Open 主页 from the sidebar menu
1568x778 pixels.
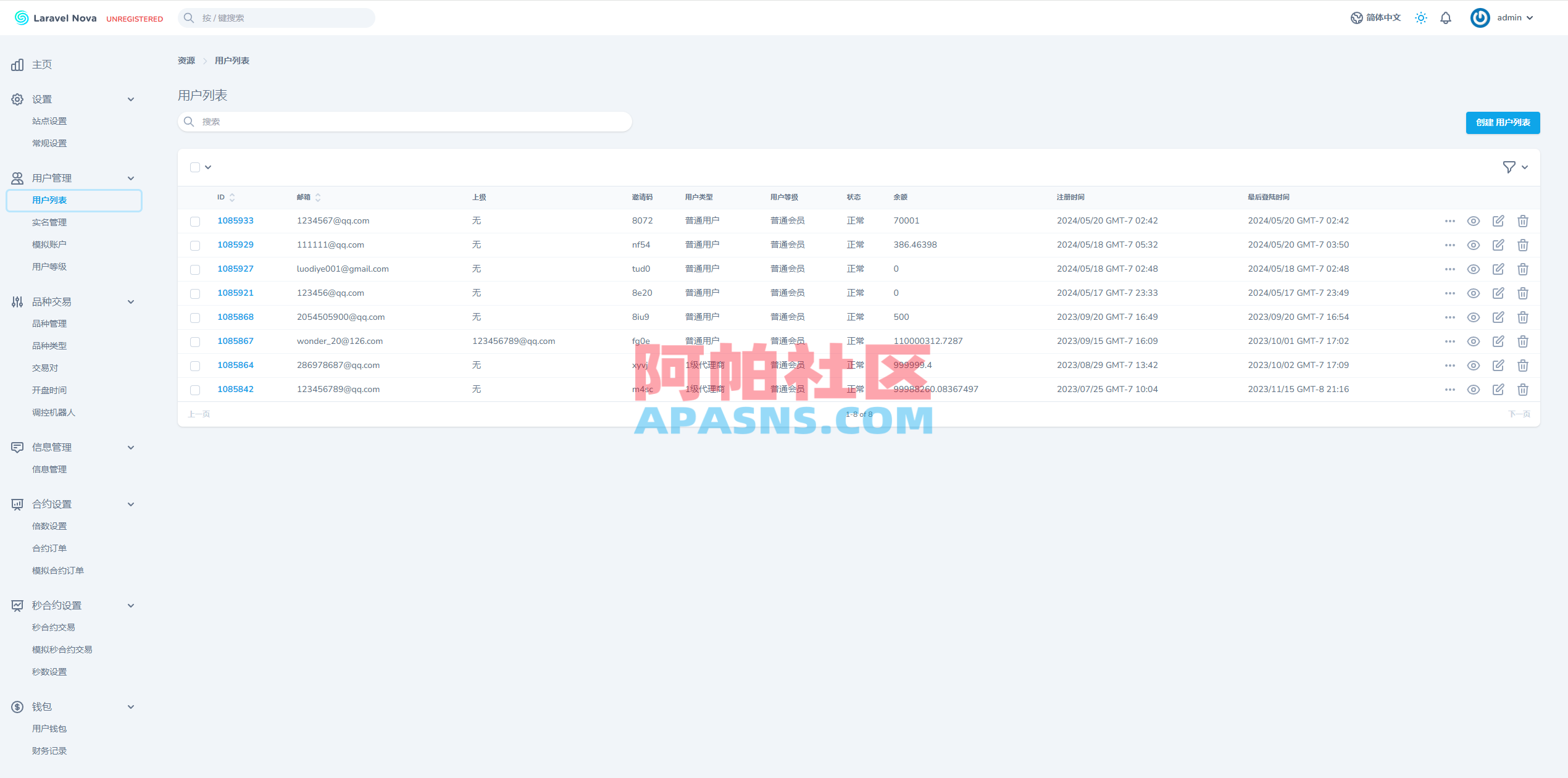pyautogui.click(x=42, y=64)
